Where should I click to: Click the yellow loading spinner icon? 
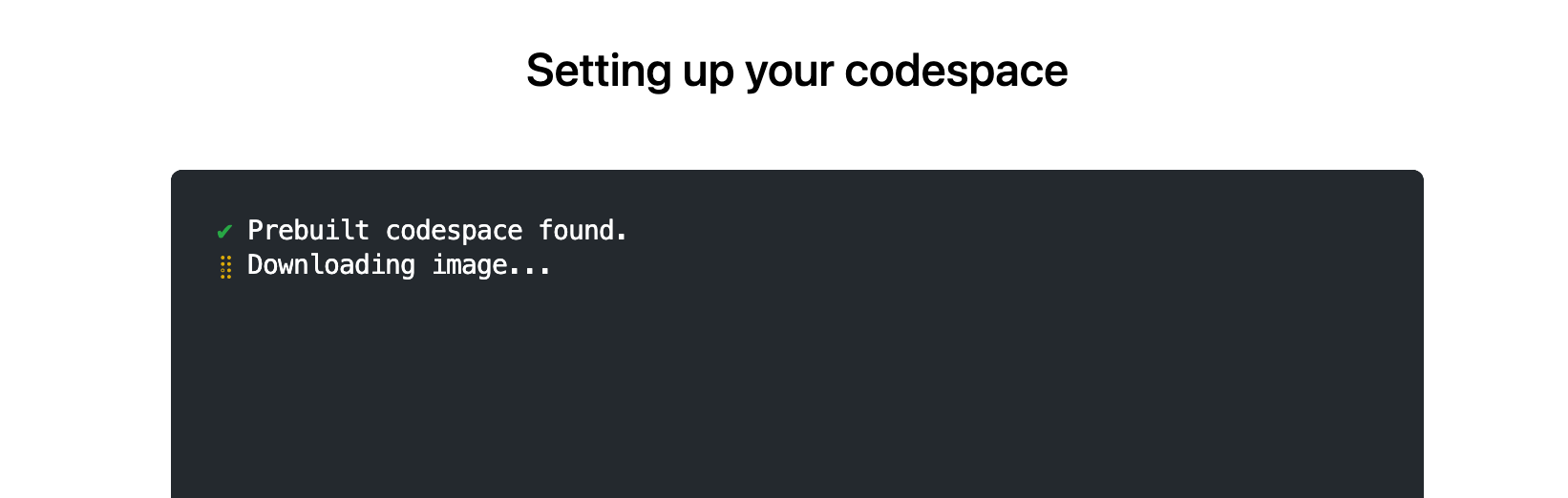225,266
